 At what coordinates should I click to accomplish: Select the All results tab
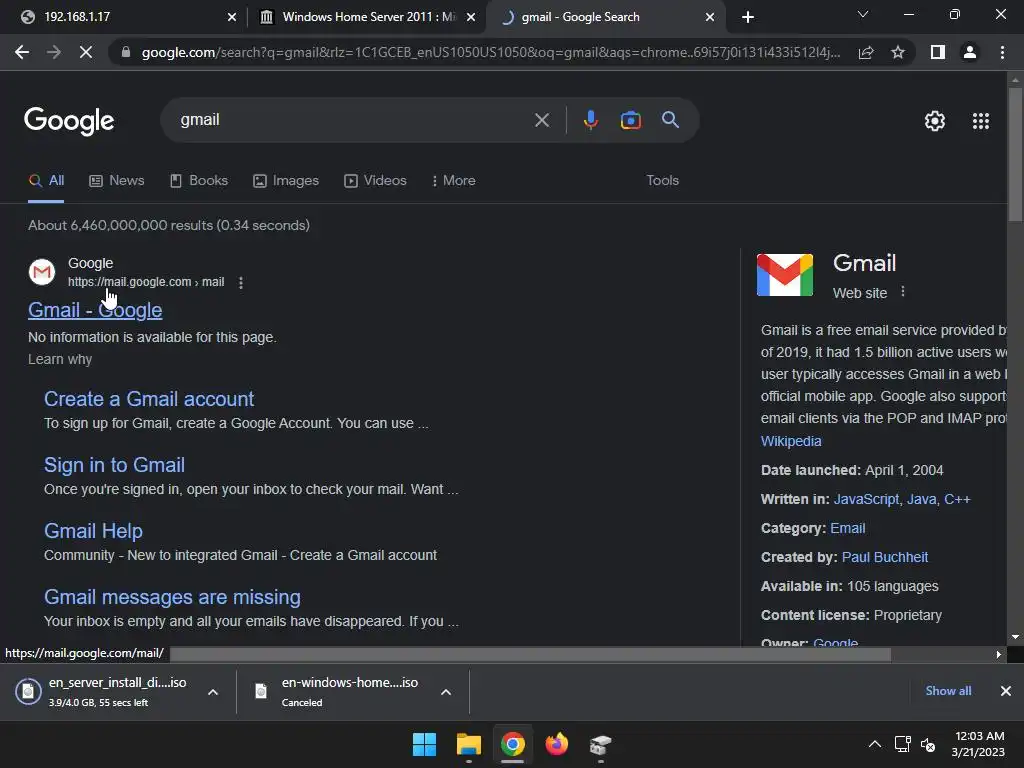(x=46, y=181)
